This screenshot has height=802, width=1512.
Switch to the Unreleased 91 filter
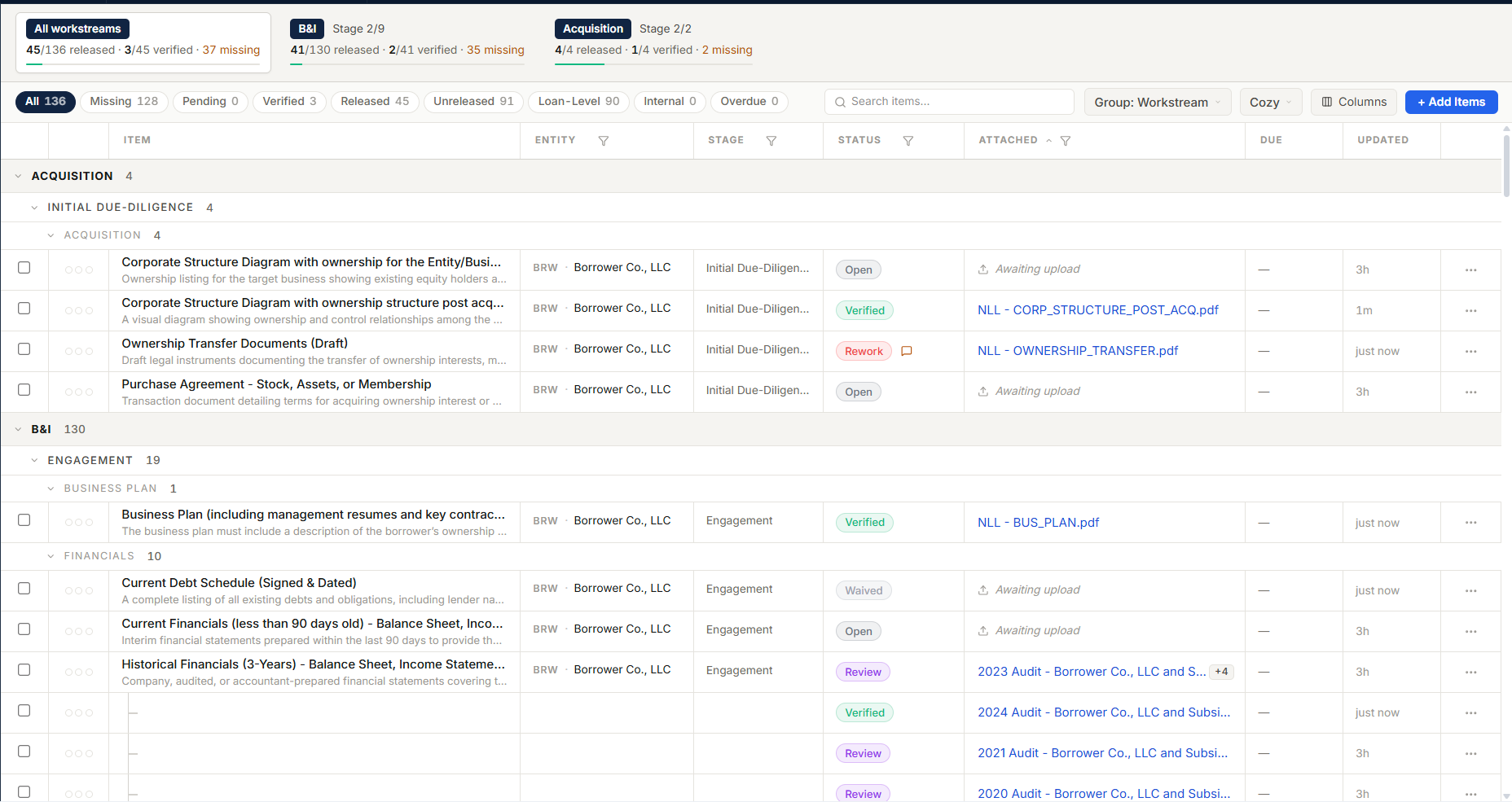(x=473, y=102)
